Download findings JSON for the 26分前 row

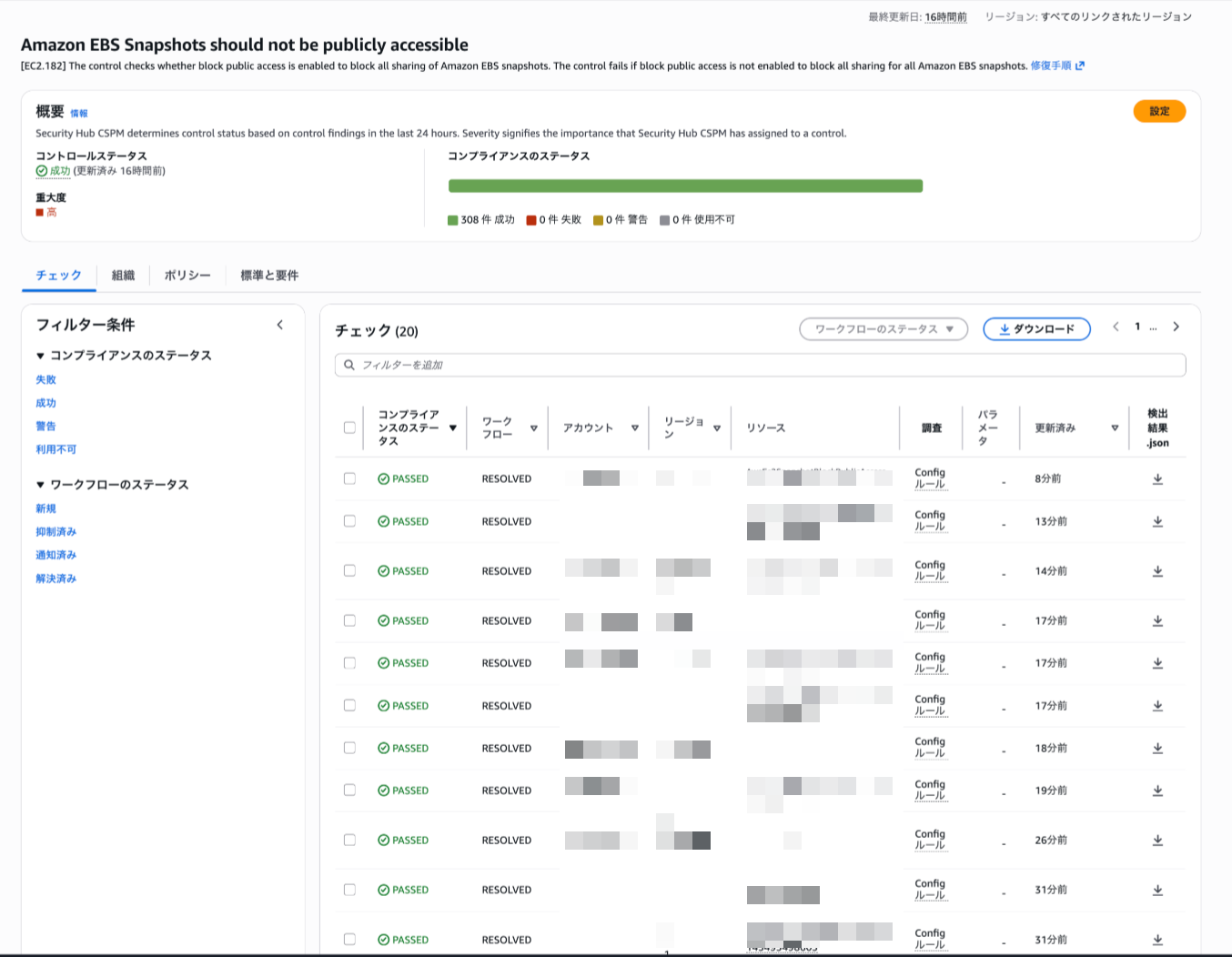click(1157, 841)
